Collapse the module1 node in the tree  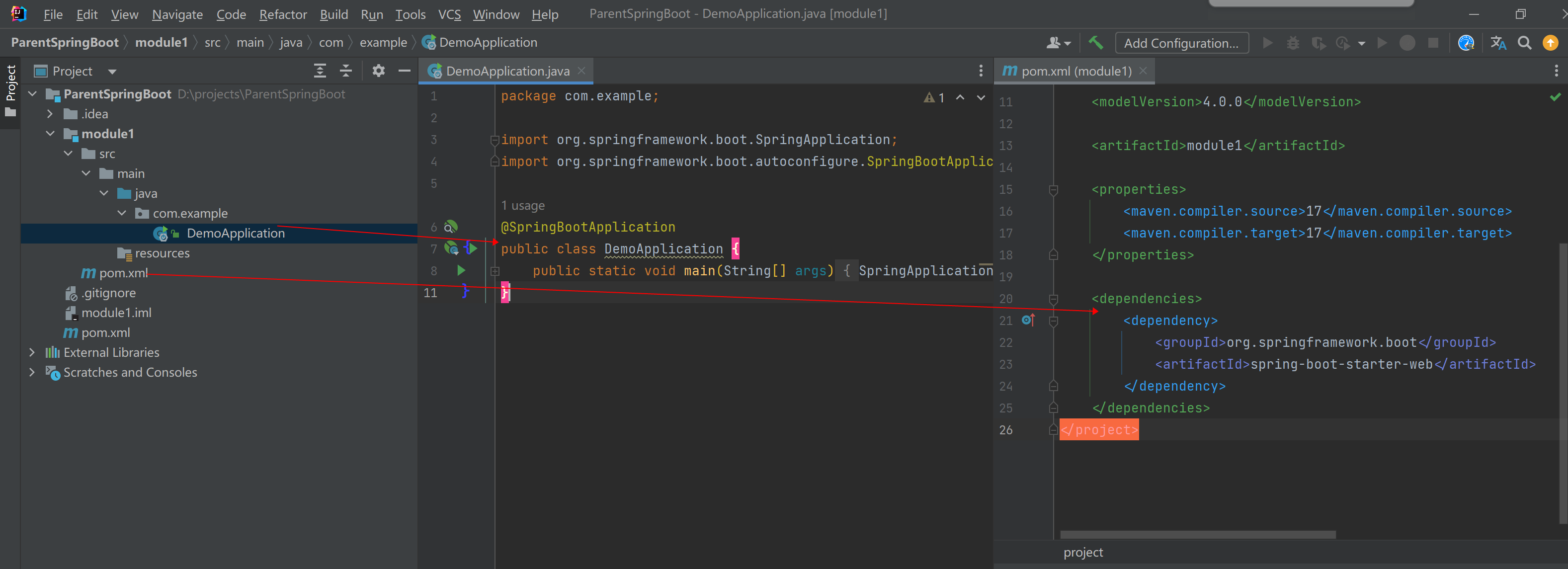point(50,133)
